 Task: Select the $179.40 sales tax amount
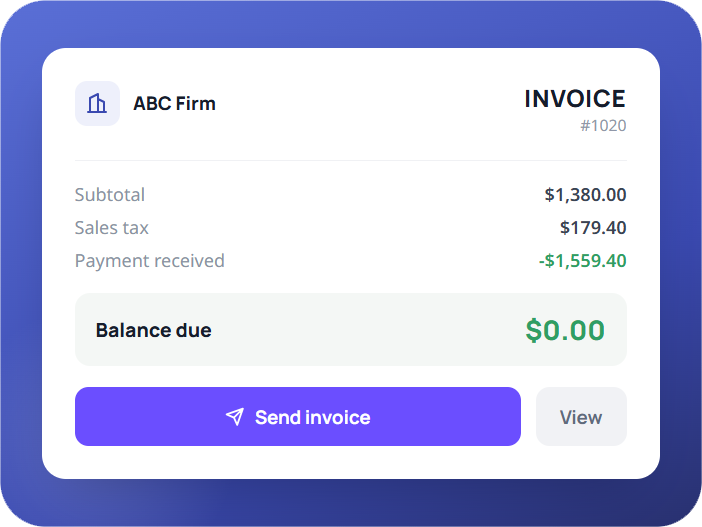593,228
